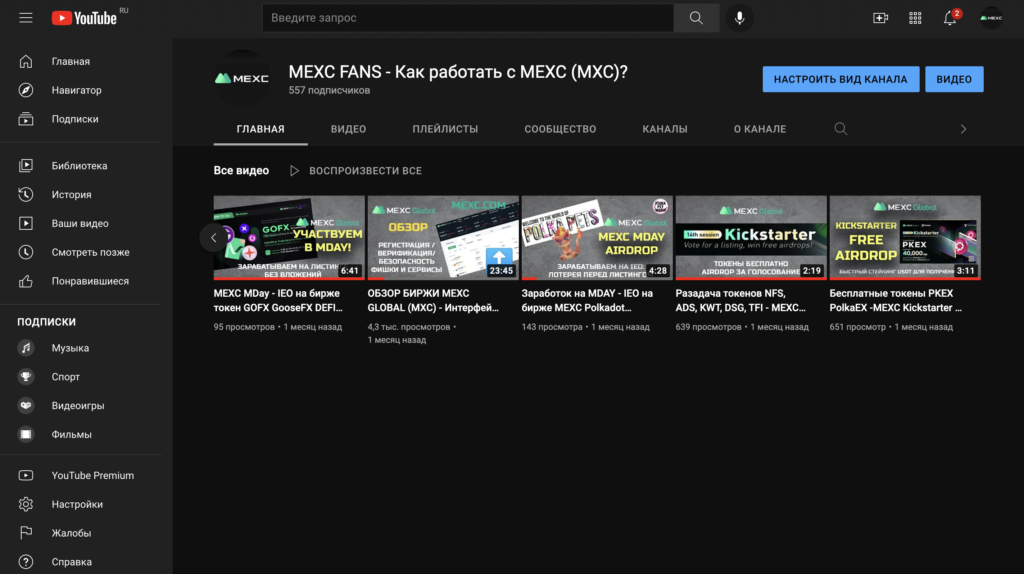
Task: Open YouTube apps grid
Action: (915, 18)
